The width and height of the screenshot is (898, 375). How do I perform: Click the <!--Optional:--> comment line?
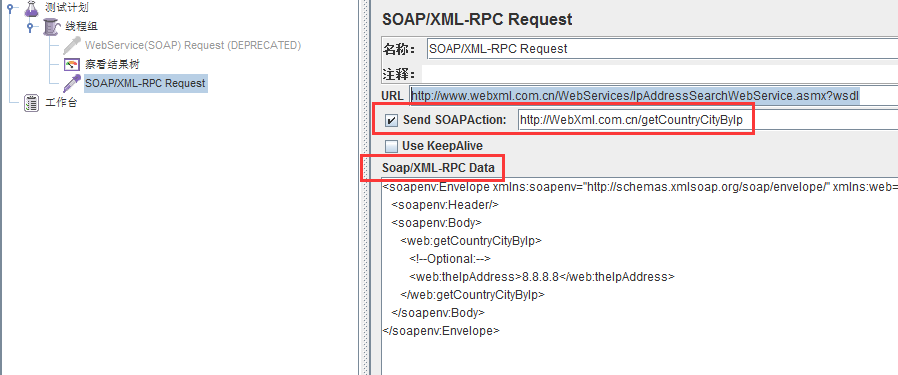[450, 259]
